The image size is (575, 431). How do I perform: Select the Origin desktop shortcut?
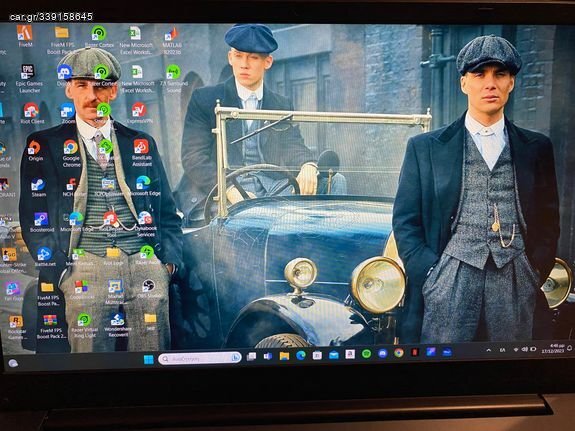(35, 151)
